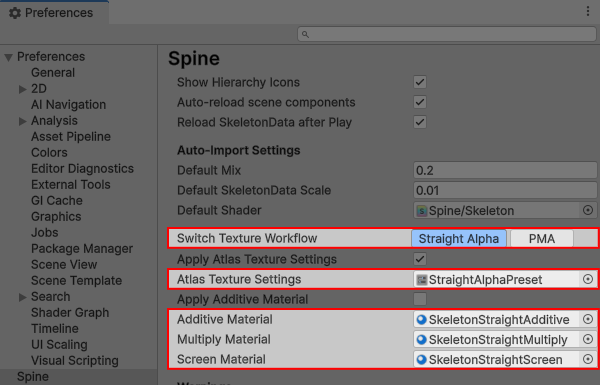Click the SkeletonStraightMultiply material icon
The width and height of the screenshot is (600, 385).
422,339
